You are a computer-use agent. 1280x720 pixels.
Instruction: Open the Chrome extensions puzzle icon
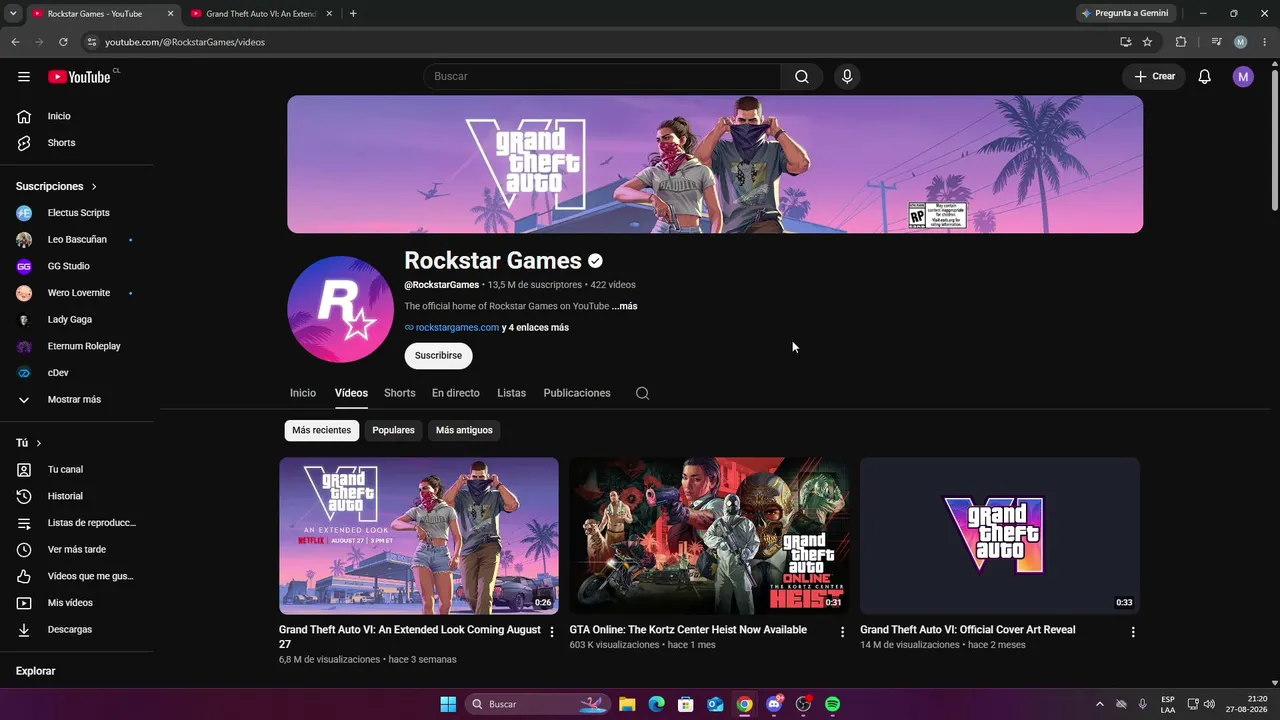coord(1181,42)
